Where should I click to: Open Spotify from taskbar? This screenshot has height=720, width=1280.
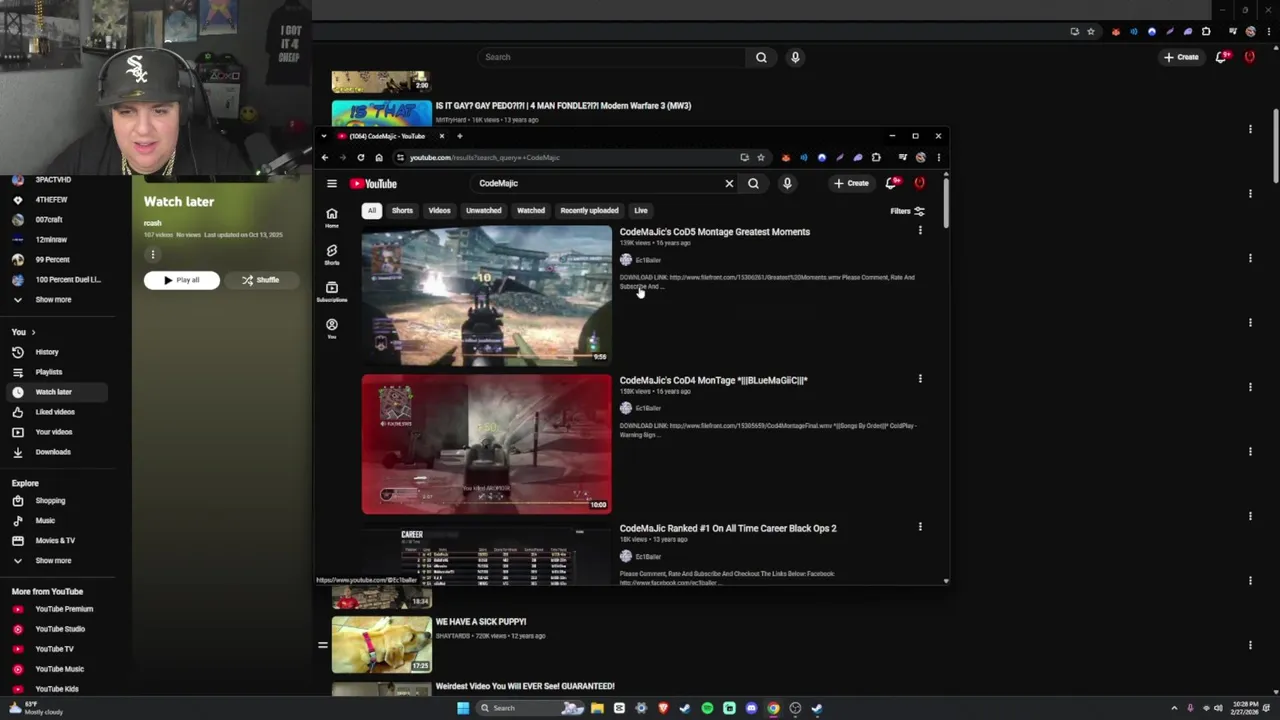pyautogui.click(x=707, y=708)
